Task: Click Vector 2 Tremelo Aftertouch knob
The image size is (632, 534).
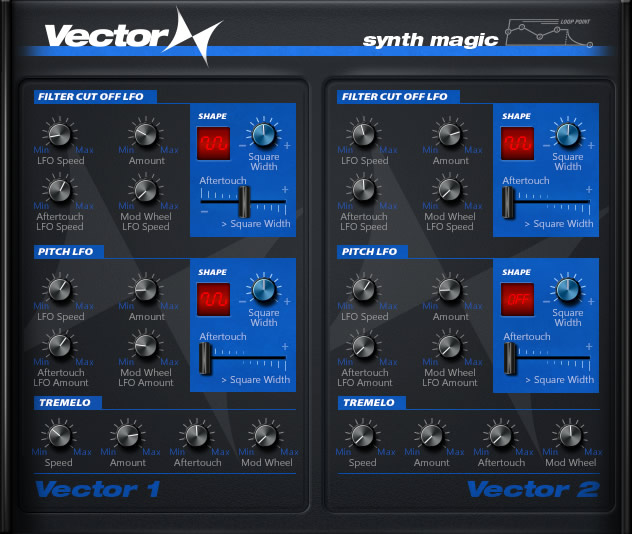Action: click(x=501, y=436)
